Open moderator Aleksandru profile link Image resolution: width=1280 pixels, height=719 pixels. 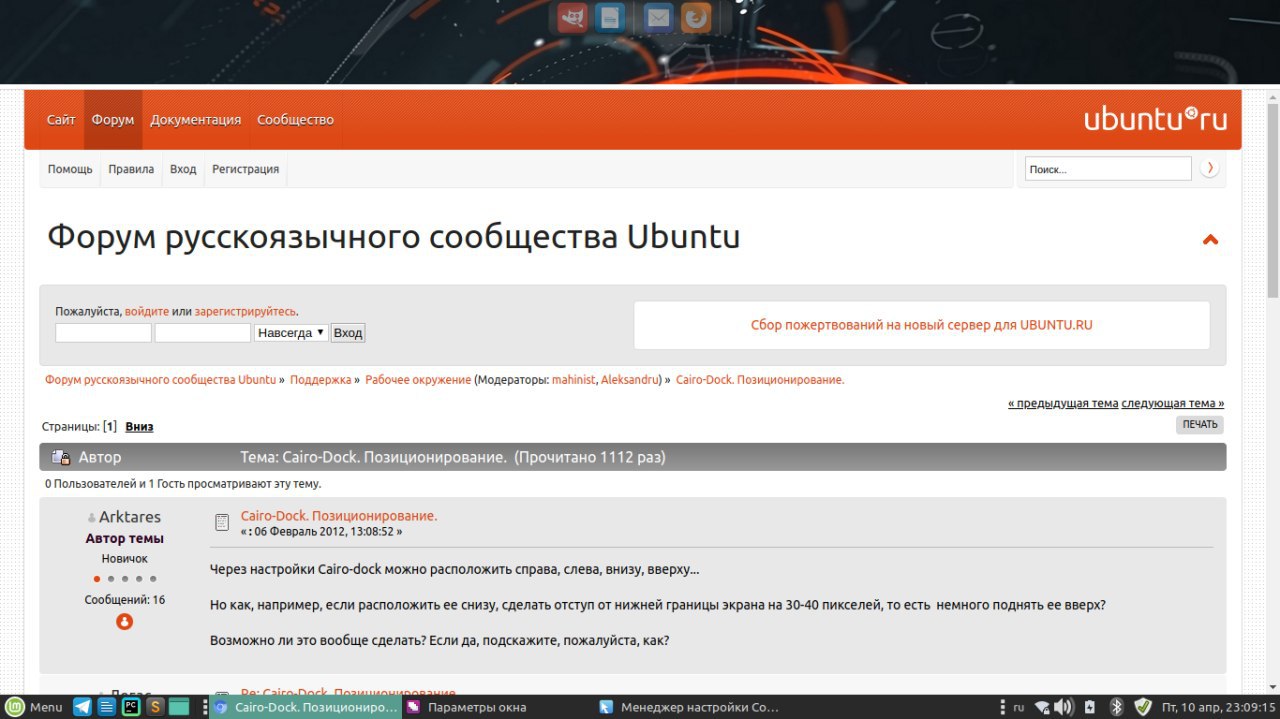click(630, 380)
